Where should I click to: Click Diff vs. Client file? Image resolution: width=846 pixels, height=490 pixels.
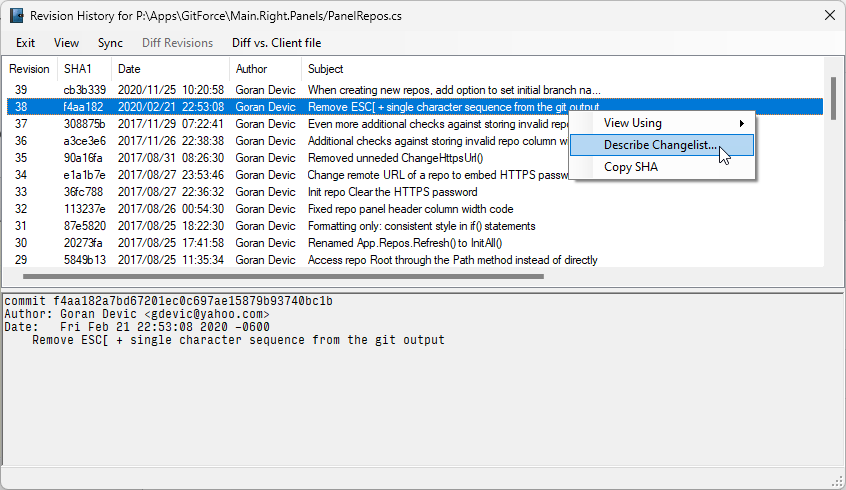[276, 43]
